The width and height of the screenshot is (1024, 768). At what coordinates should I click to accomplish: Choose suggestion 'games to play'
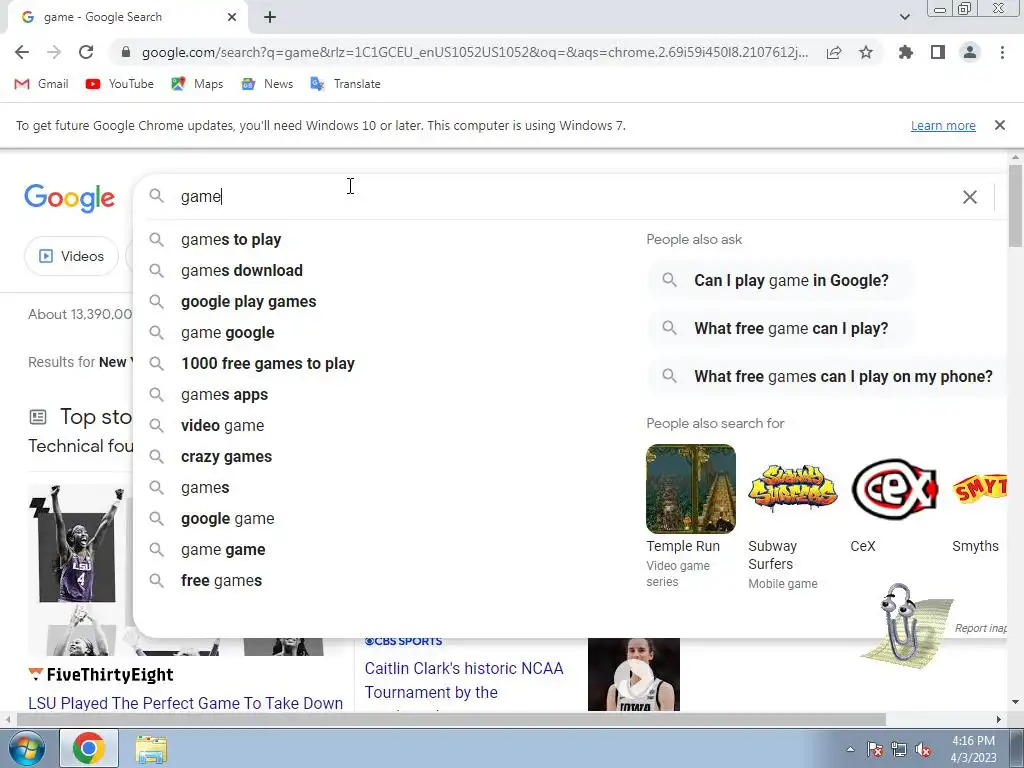[x=231, y=240]
